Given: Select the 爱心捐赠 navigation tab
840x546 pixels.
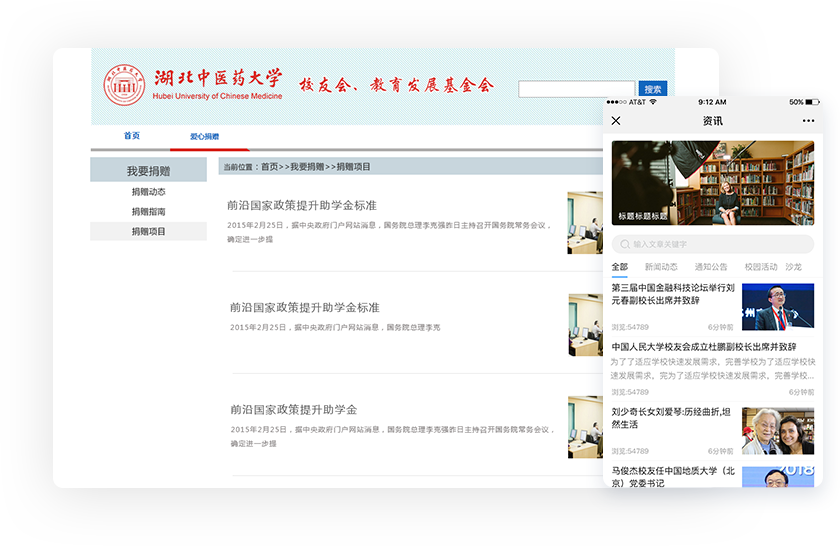Looking at the screenshot, I should click(204, 137).
